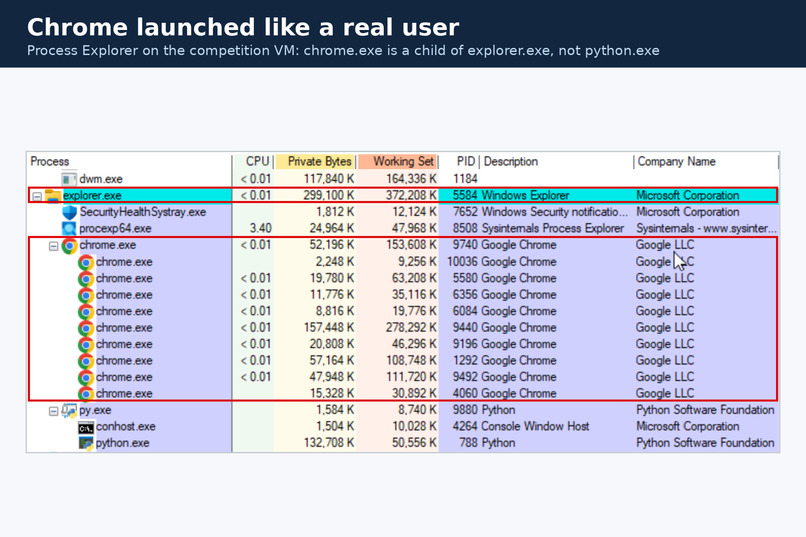Viewport: 806px width, 537px height.
Task: Click Chrome icon in PID 9440 row
Action: click(x=86, y=328)
